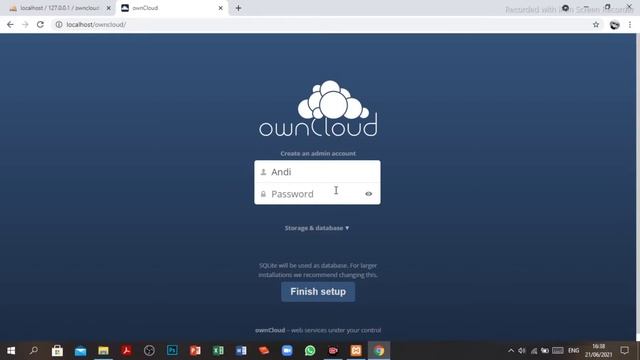Focus the username field containing Andi
The image size is (640, 360).
[317, 172]
